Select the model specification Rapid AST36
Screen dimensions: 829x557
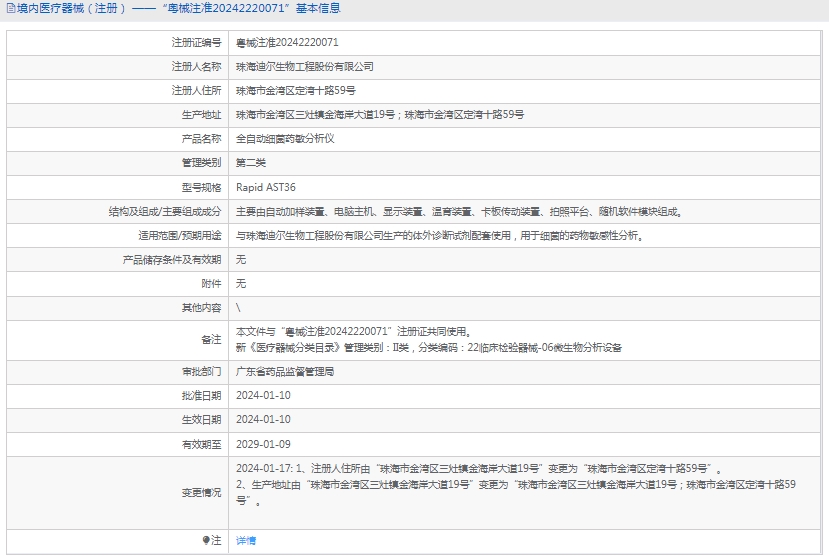[266, 187]
